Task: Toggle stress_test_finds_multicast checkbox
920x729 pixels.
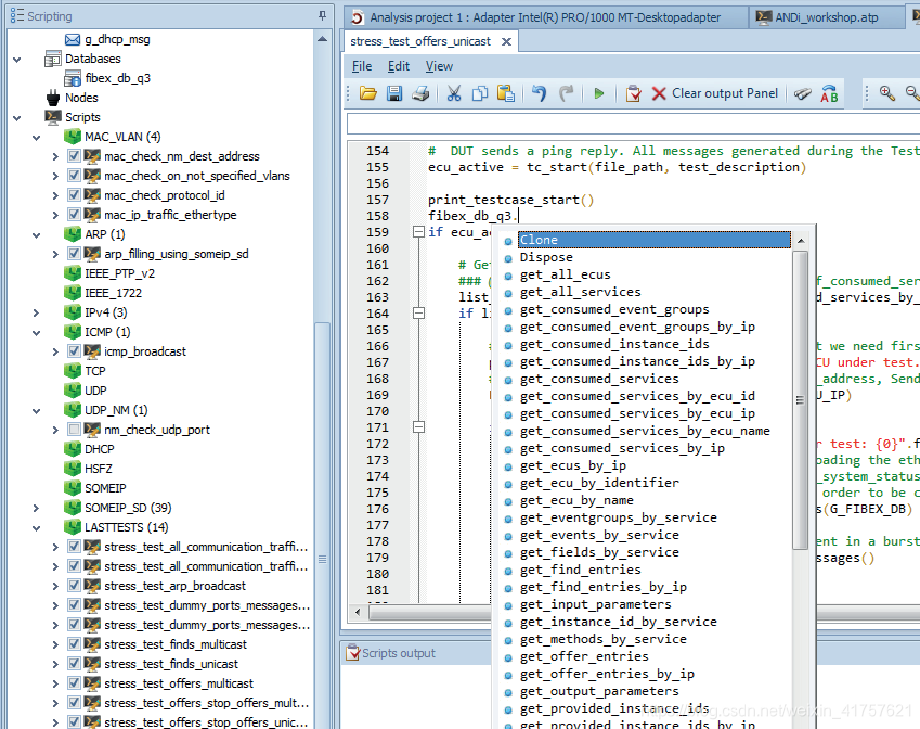Action: click(x=73, y=644)
